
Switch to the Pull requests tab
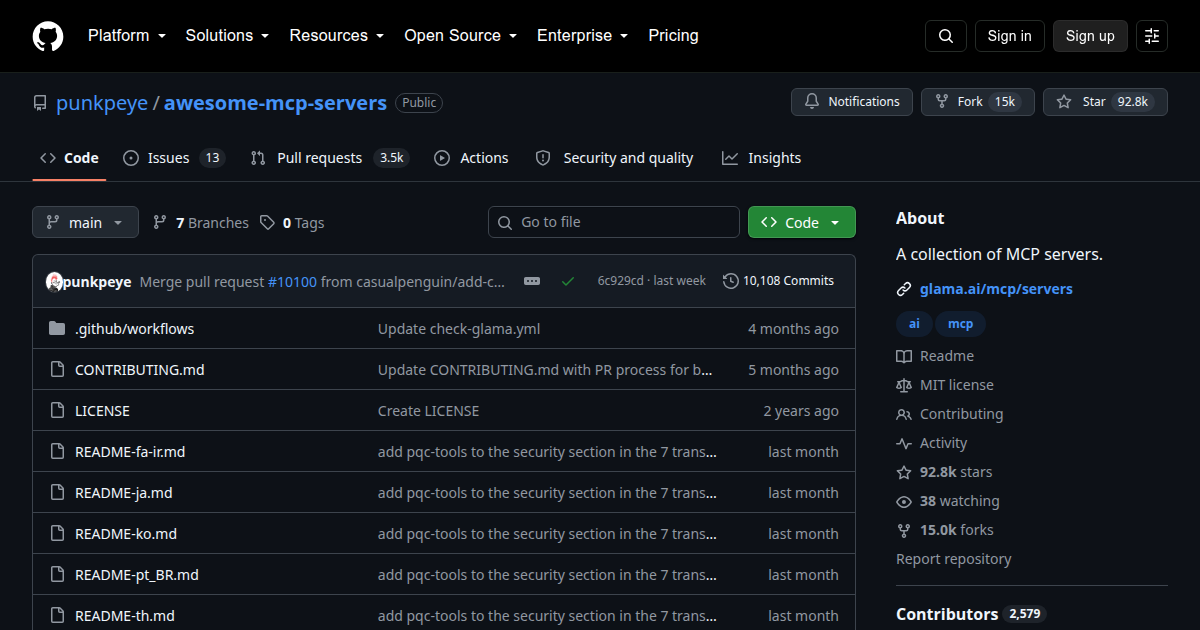click(329, 158)
